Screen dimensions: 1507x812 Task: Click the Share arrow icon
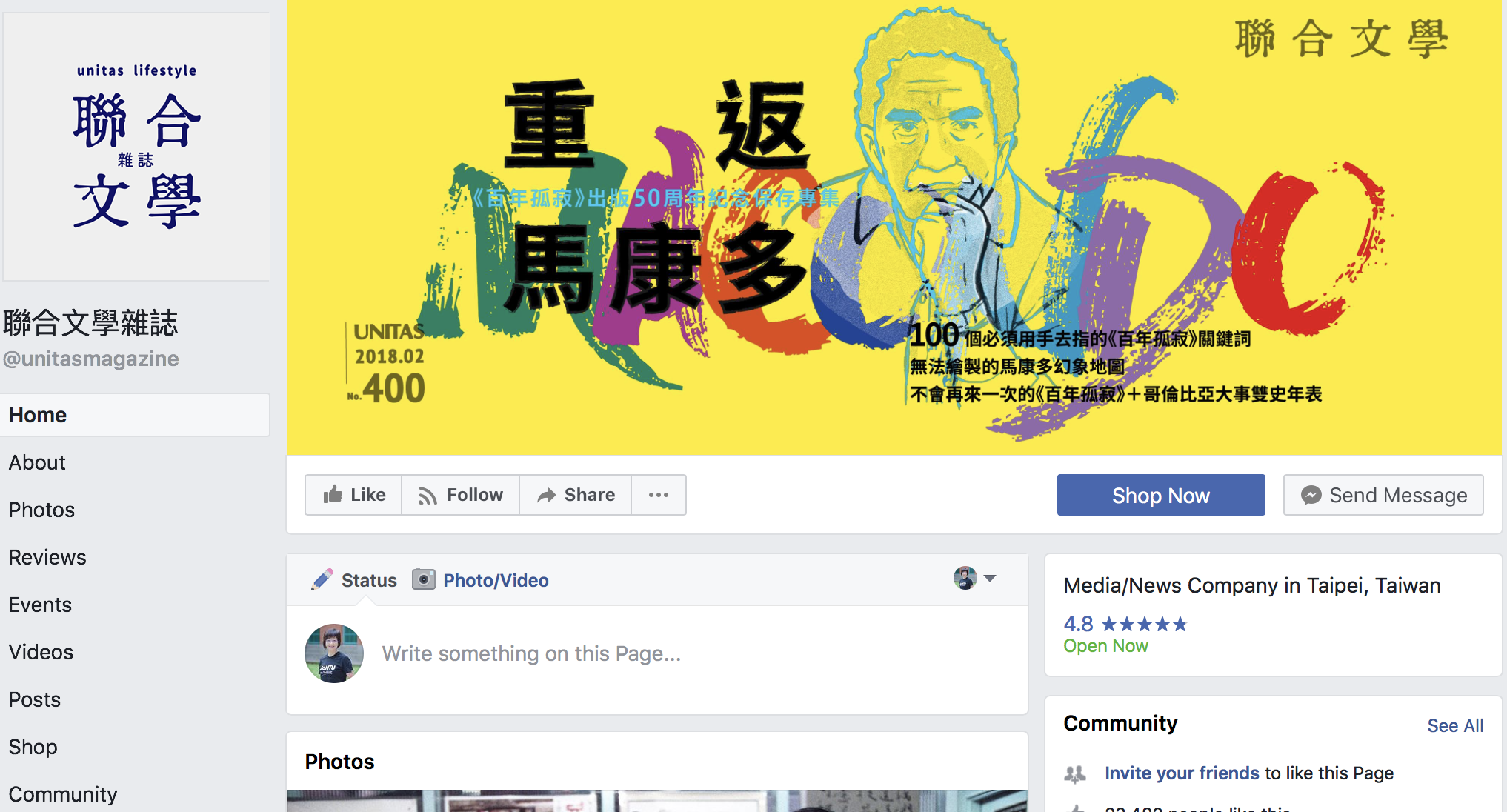click(x=546, y=495)
